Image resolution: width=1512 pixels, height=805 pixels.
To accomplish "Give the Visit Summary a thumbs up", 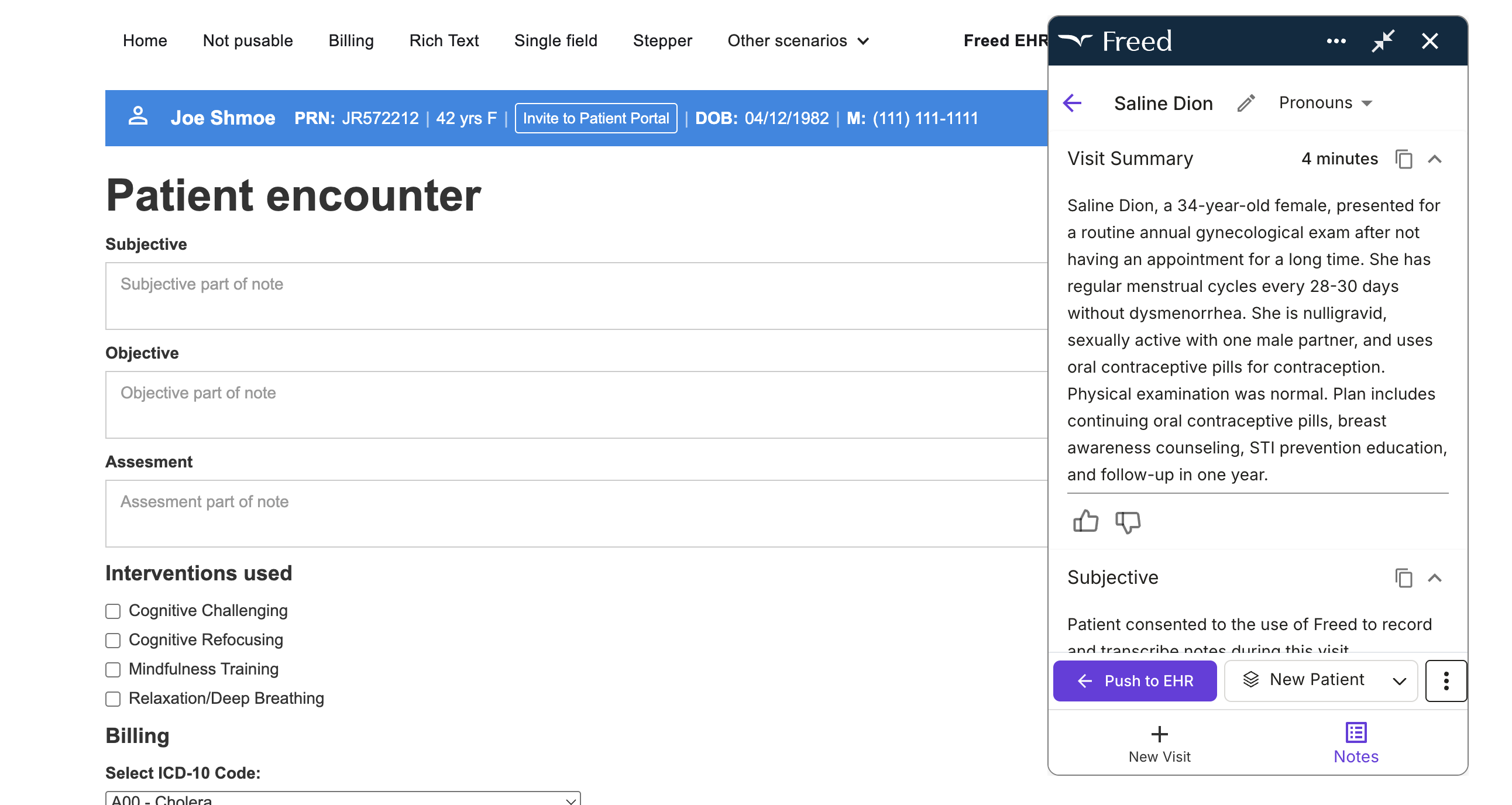I will [1085, 522].
